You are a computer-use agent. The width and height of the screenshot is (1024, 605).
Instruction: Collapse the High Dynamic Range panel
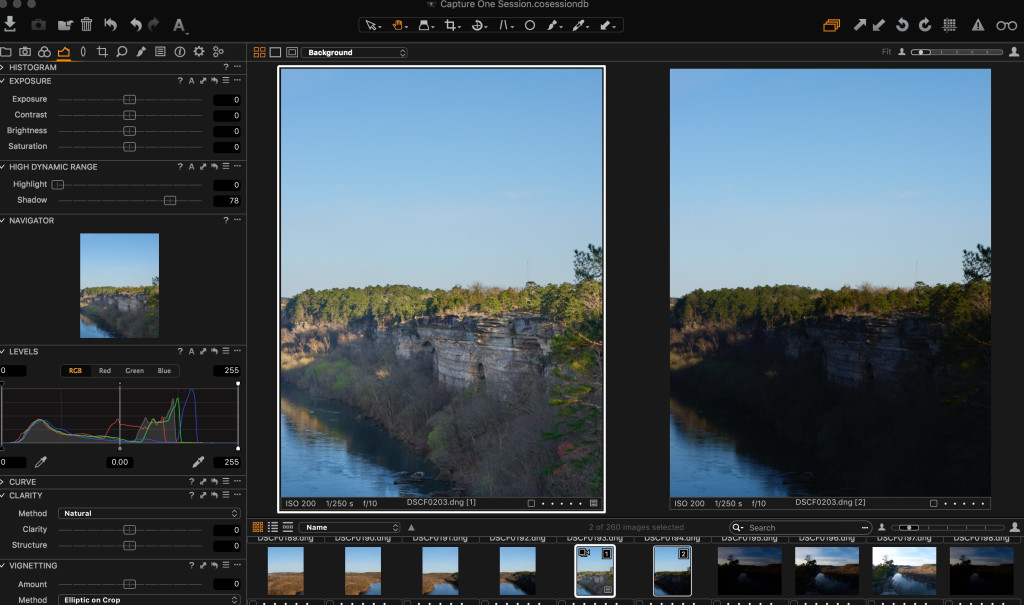(3, 167)
